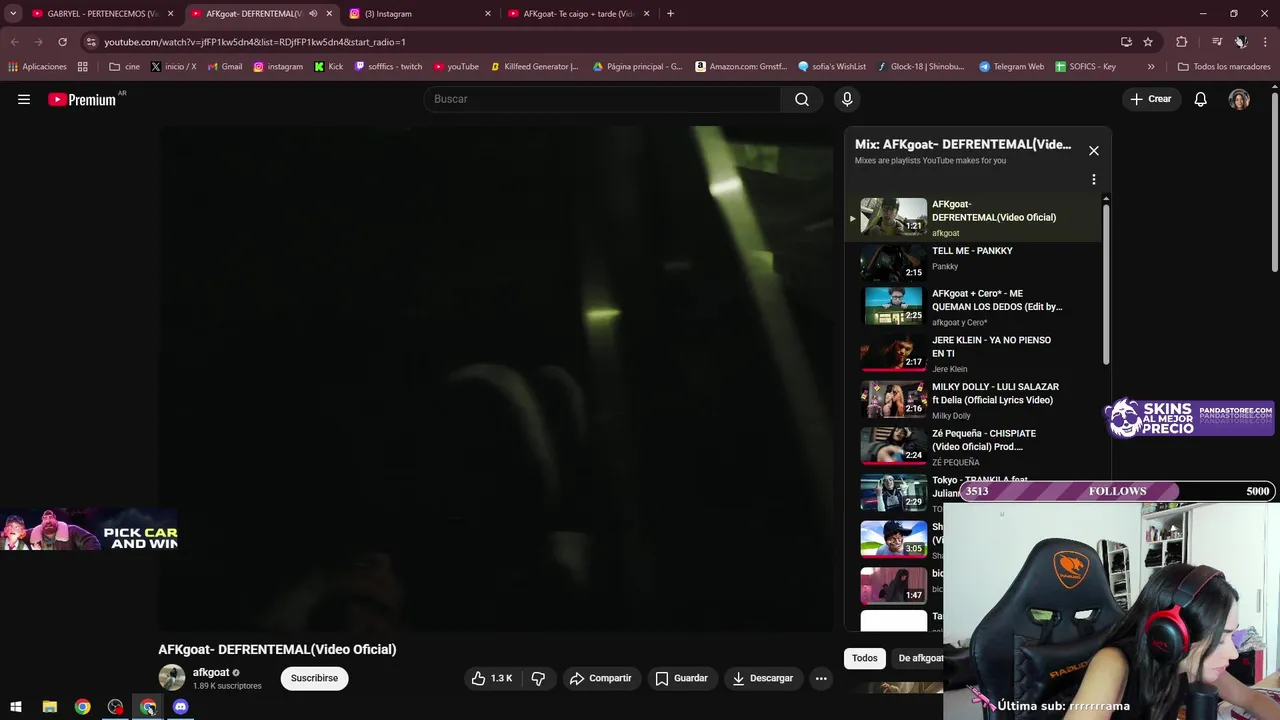Open a new browser tab
Screen dimensions: 1280x720
pyautogui.click(x=670, y=13)
